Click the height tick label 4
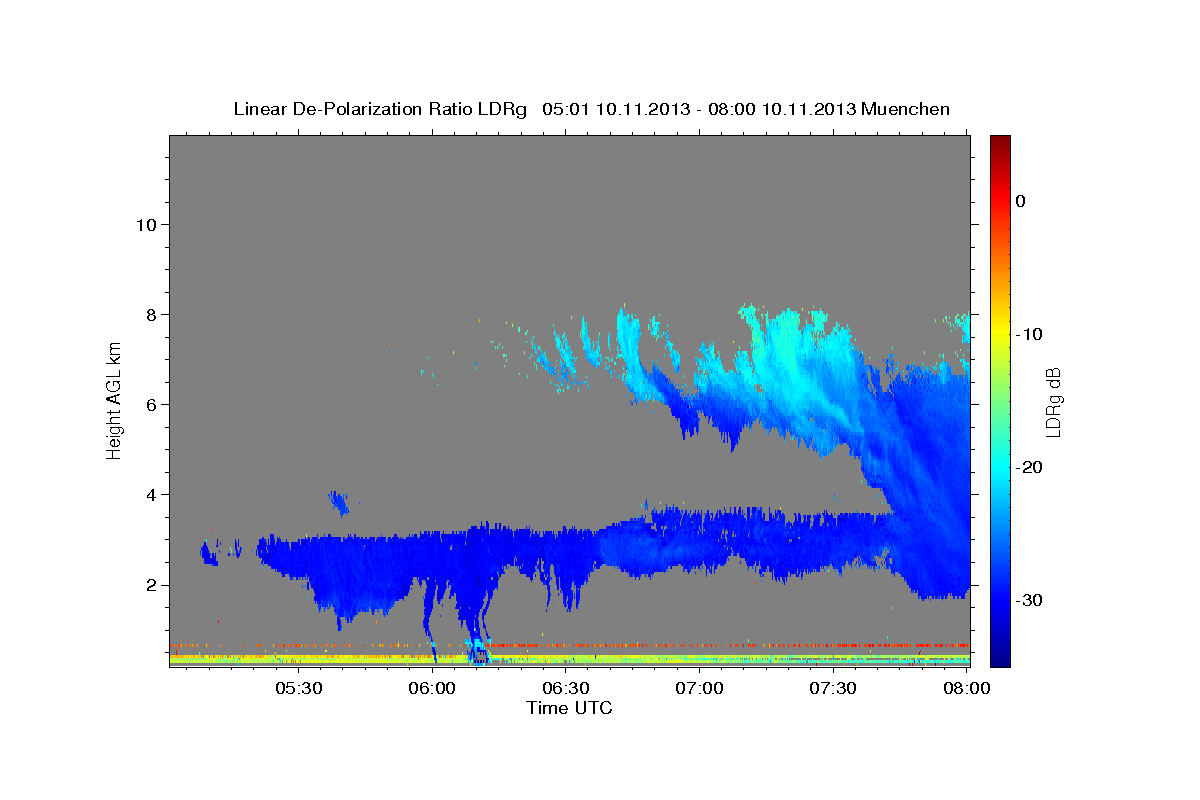Image resolution: width=1200 pixels, height=800 pixels. click(152, 494)
